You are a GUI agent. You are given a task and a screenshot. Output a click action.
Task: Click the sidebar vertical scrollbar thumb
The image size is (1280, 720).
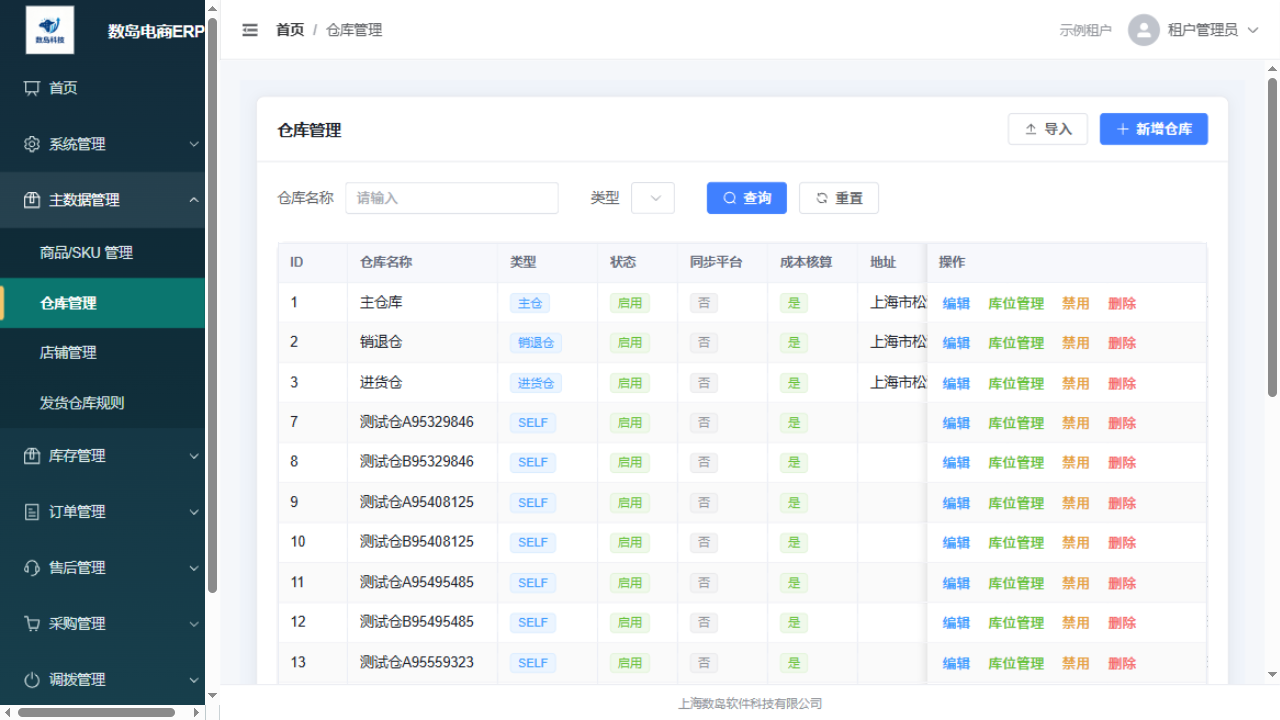pos(212,305)
